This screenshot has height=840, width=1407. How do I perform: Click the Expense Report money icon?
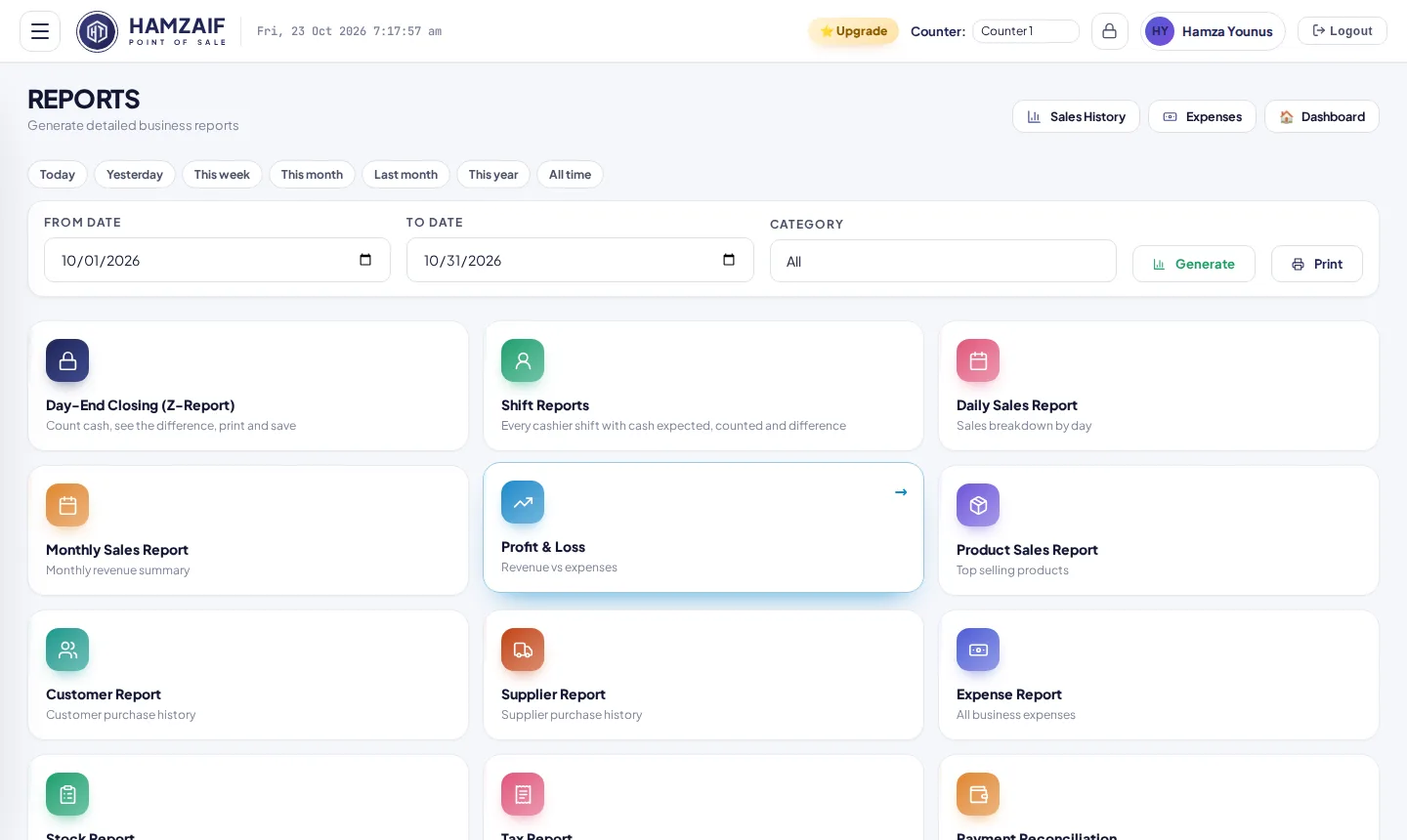[978, 650]
